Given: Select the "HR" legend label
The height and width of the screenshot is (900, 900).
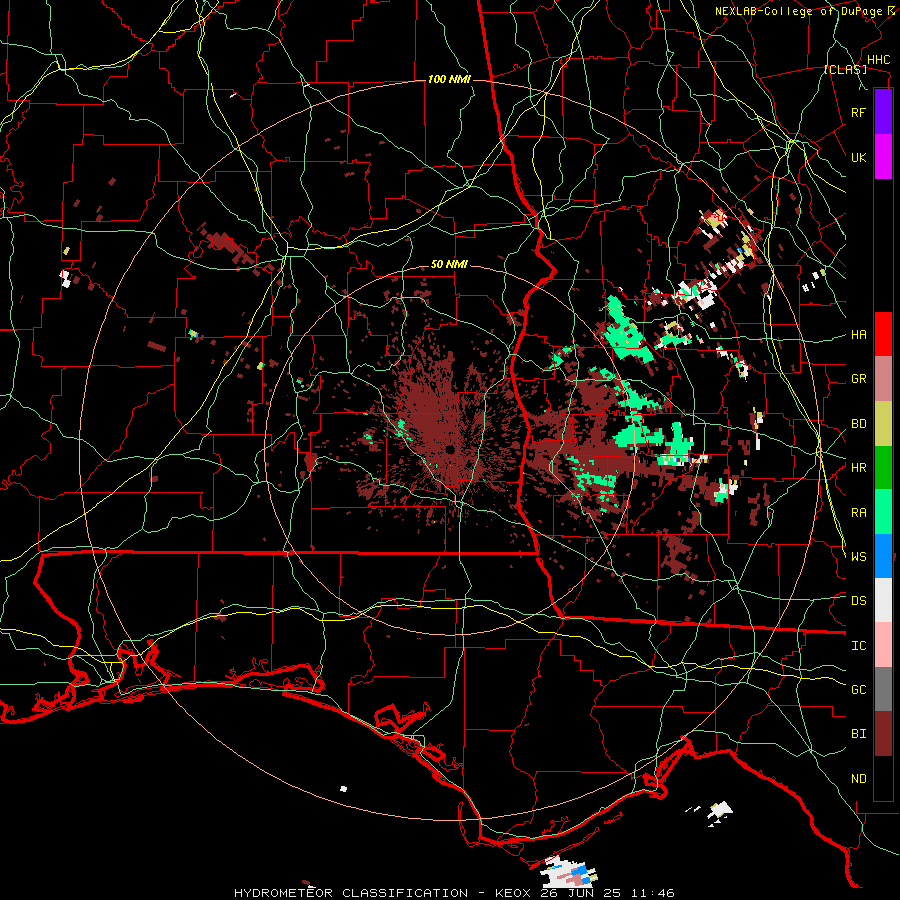Looking at the screenshot, I should [858, 468].
